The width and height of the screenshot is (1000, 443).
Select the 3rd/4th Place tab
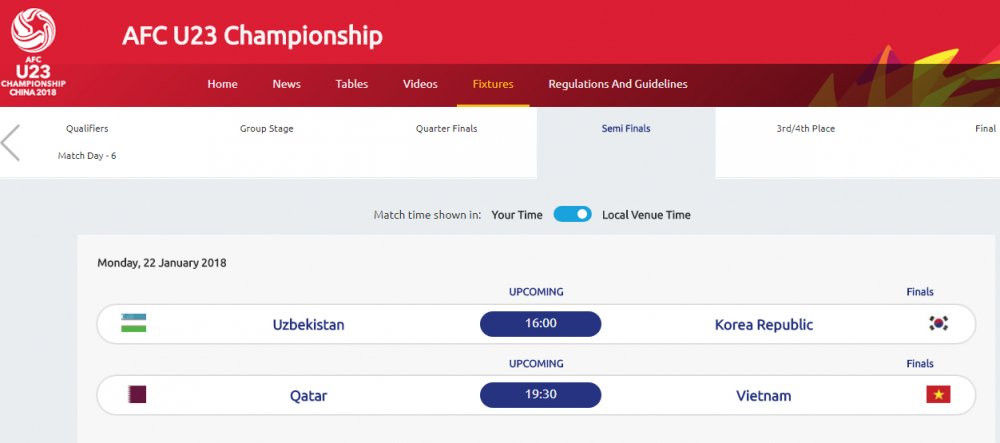(806, 129)
